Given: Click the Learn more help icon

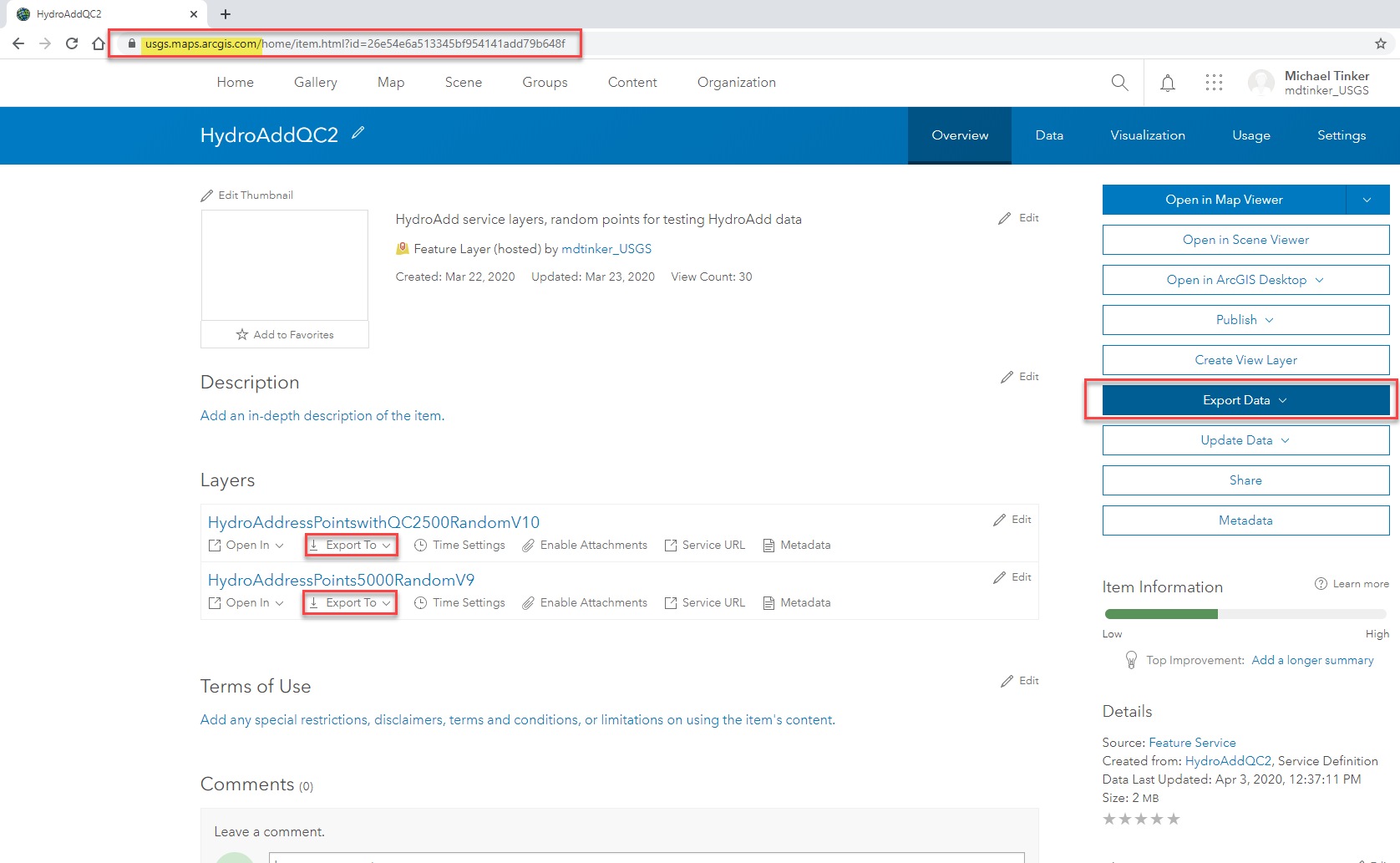Looking at the screenshot, I should (x=1321, y=584).
